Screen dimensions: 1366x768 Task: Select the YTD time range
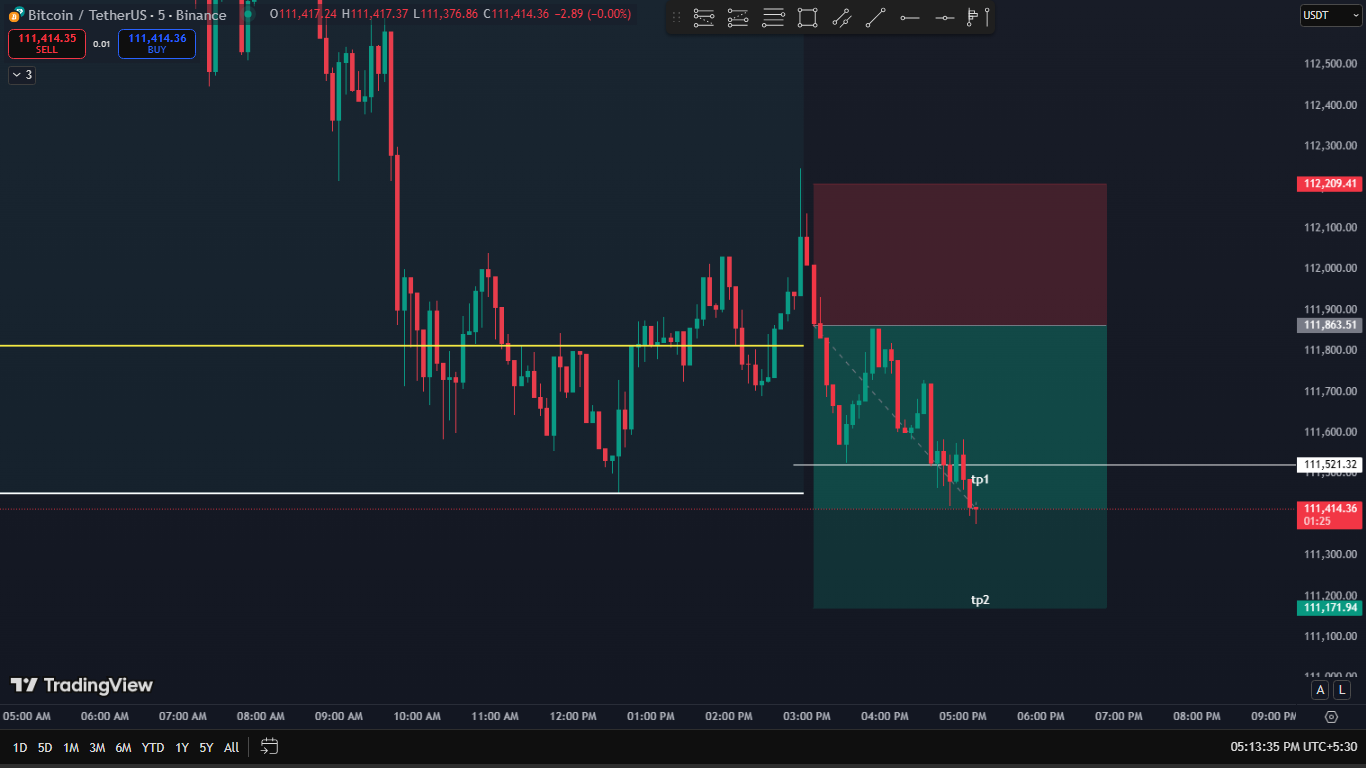(152, 747)
